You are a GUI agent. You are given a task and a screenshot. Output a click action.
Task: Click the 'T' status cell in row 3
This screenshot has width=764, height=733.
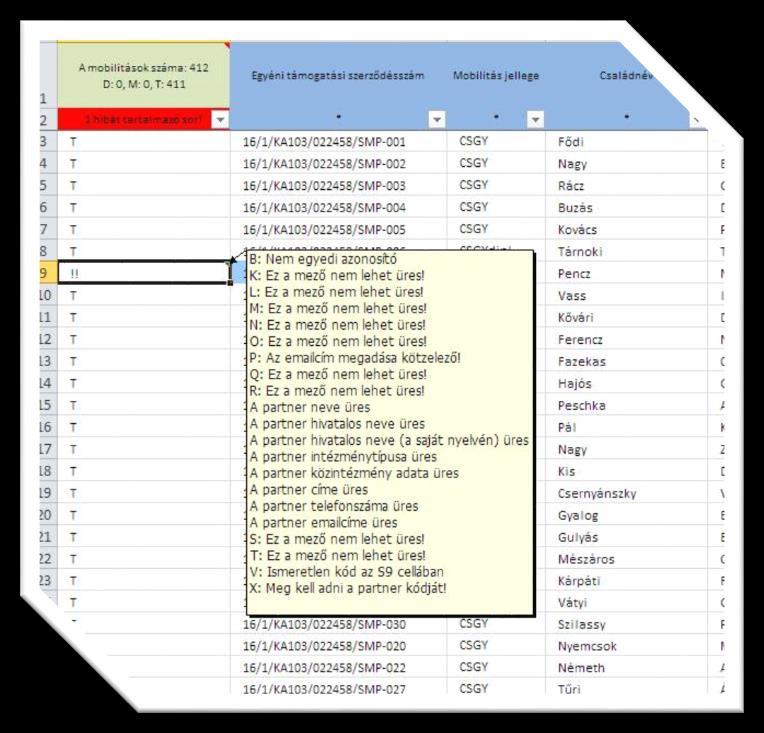click(144, 142)
